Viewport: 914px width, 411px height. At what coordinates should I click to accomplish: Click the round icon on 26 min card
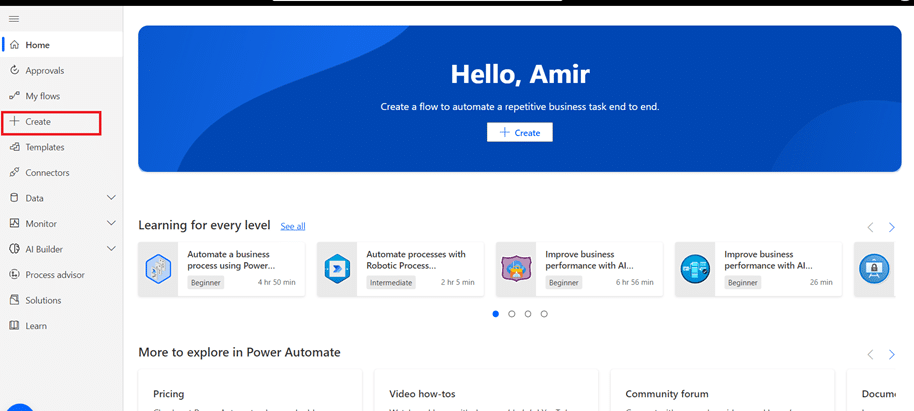coord(695,269)
